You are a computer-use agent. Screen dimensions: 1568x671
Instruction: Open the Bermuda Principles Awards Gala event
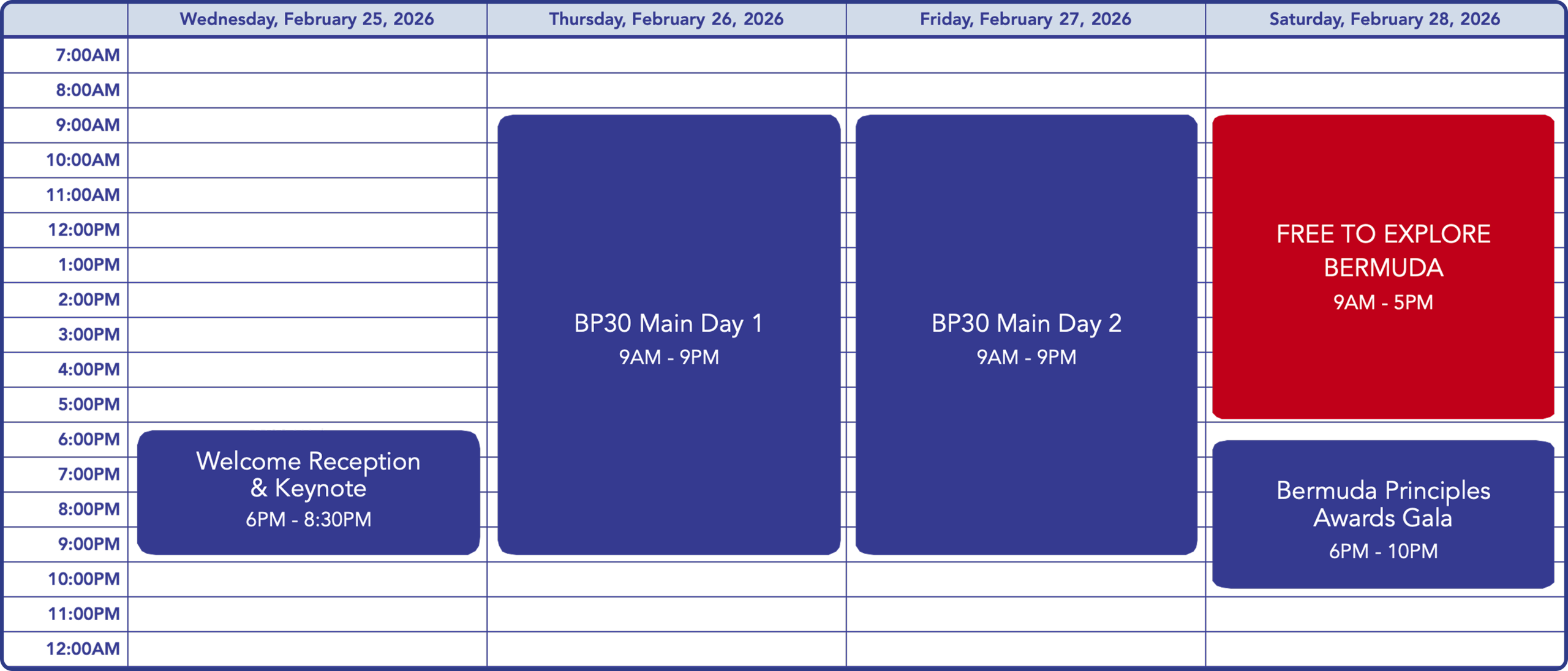click(x=1383, y=514)
